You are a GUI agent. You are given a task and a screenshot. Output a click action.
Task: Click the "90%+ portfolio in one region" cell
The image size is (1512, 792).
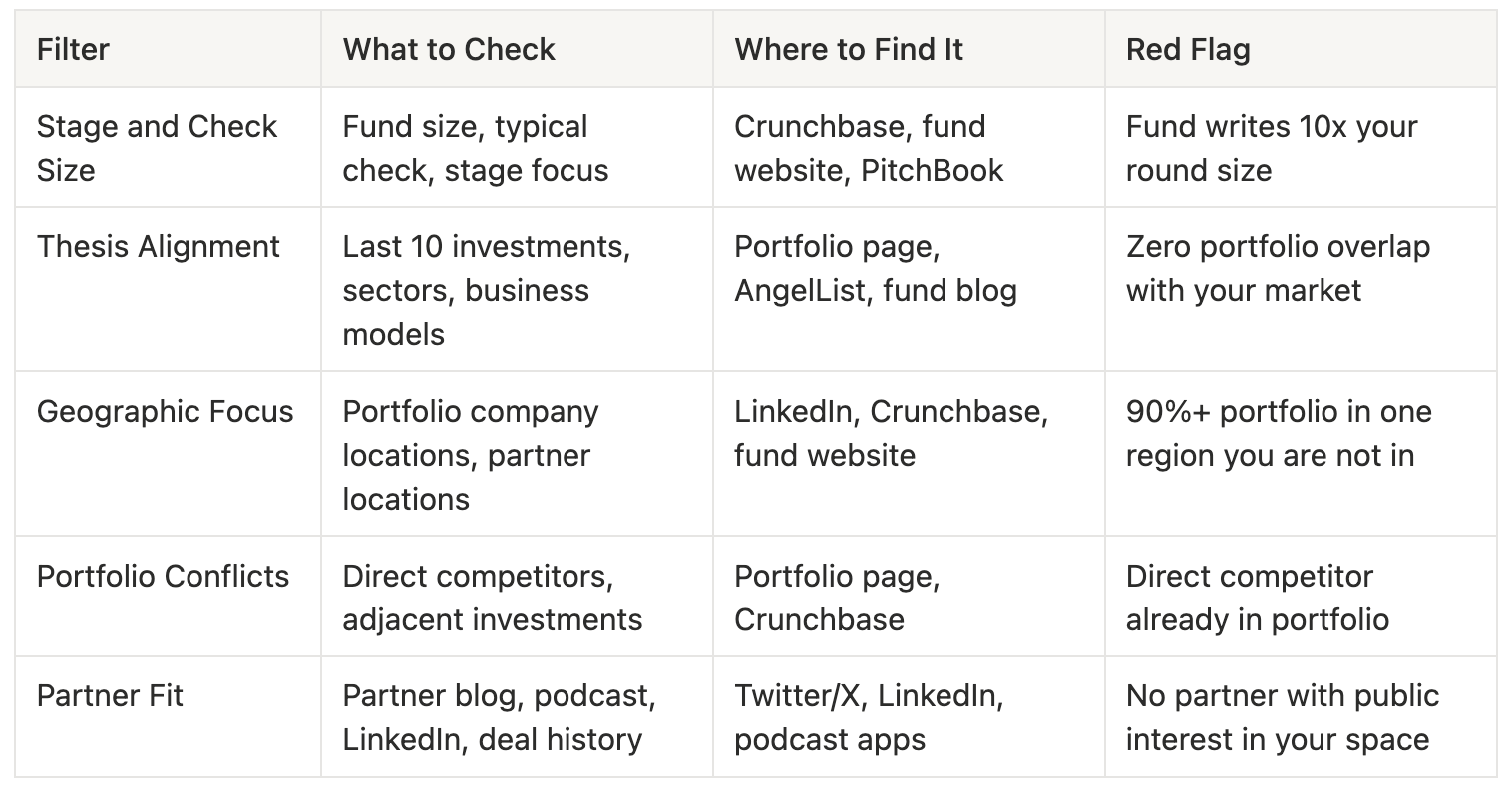click(1279, 434)
